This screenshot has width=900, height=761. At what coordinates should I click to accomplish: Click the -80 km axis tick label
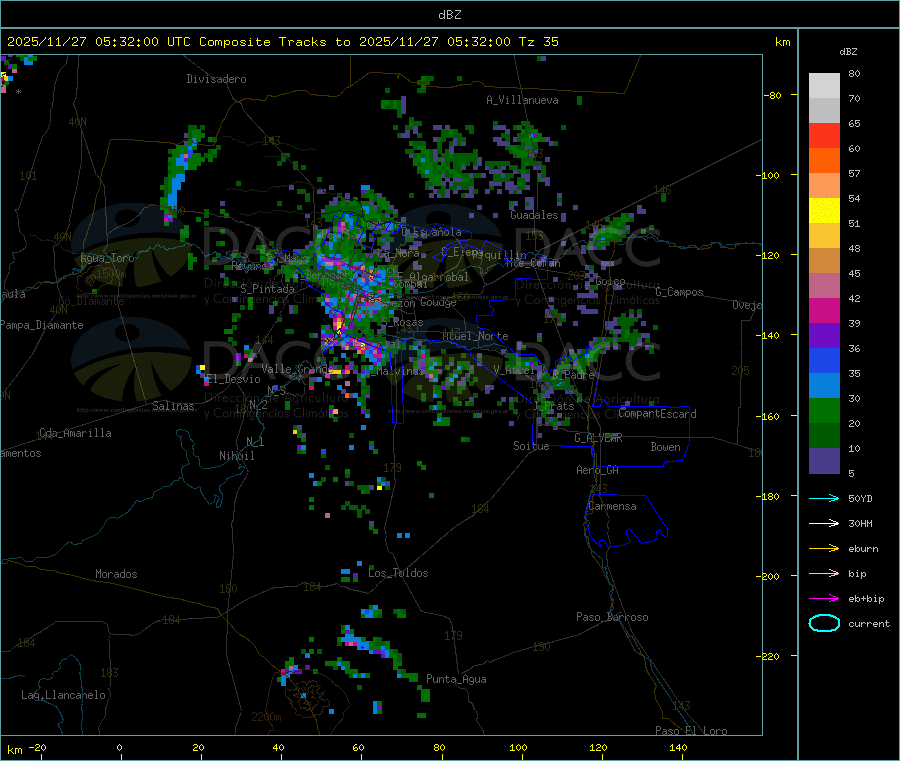tap(773, 95)
